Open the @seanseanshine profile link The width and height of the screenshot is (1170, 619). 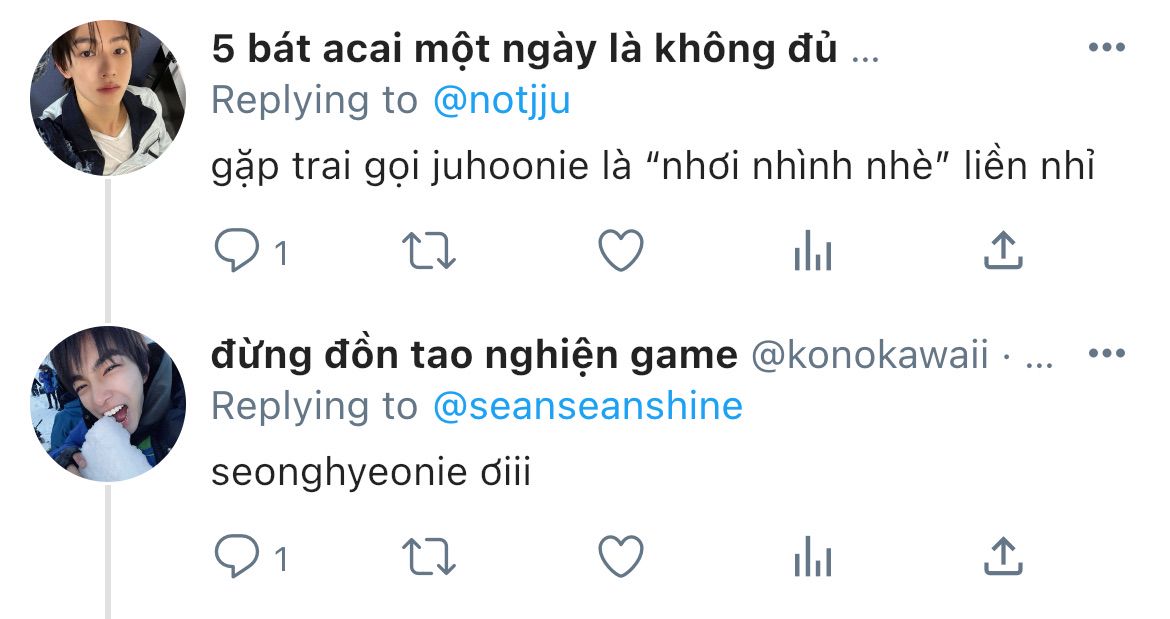(x=588, y=407)
